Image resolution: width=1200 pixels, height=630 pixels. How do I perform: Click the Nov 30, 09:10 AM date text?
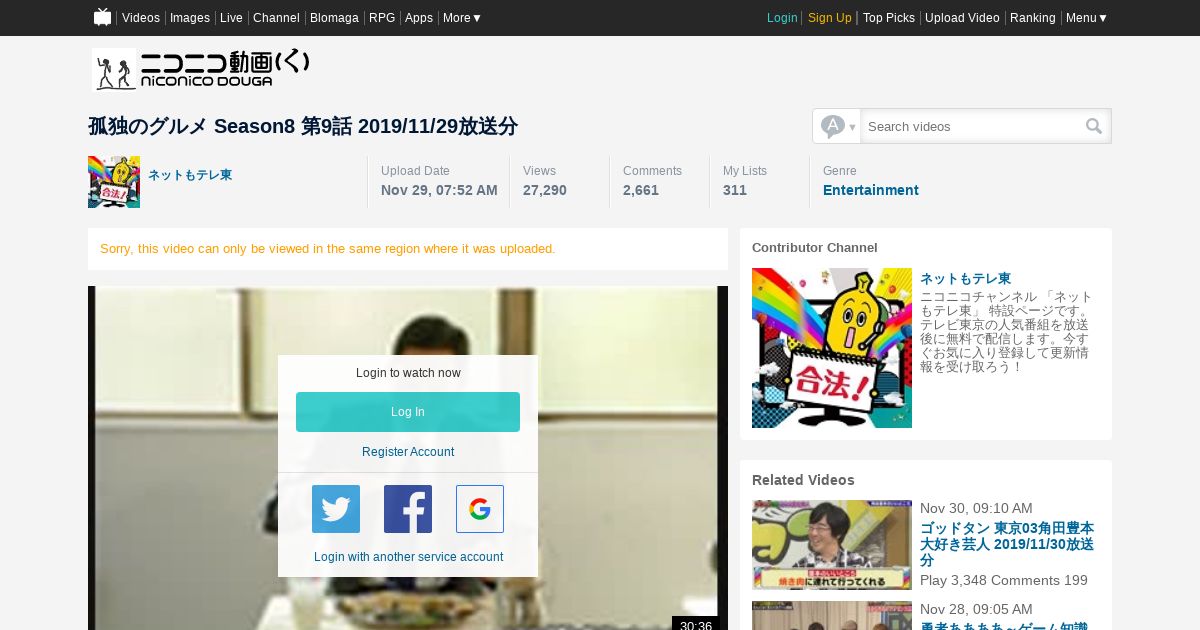(976, 508)
